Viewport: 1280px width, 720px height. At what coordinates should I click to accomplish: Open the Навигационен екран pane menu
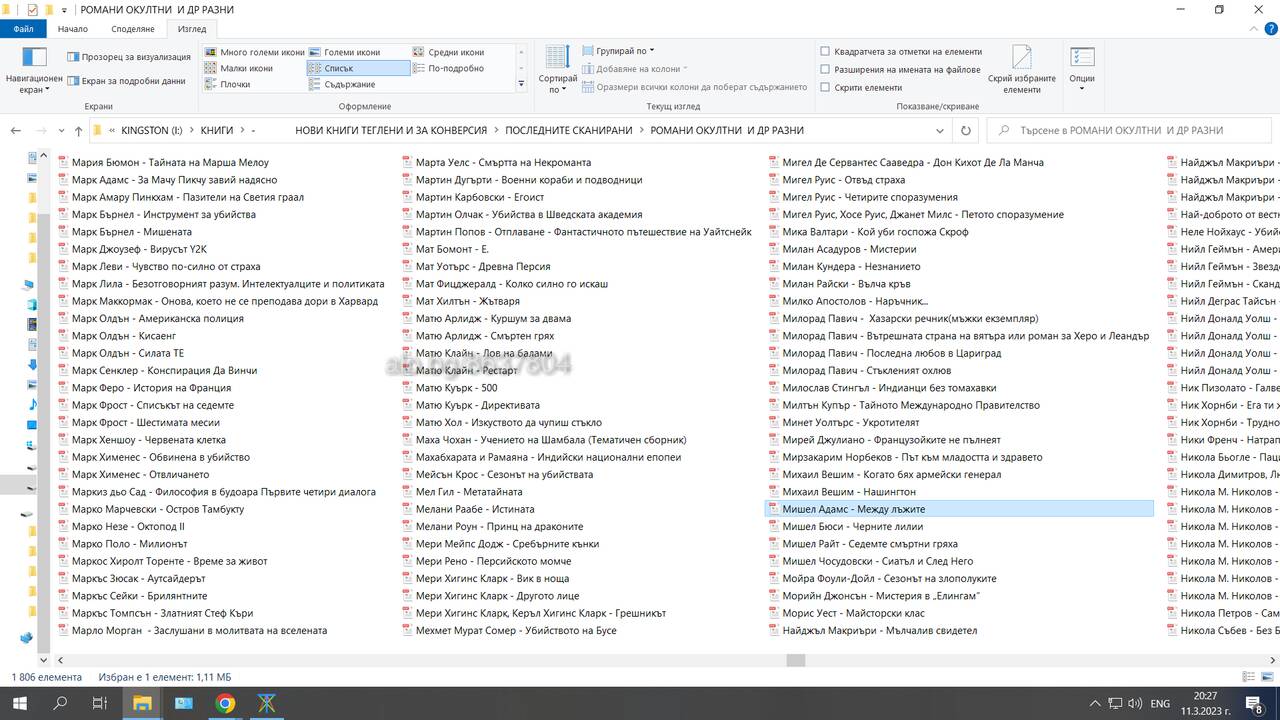tap(34, 72)
